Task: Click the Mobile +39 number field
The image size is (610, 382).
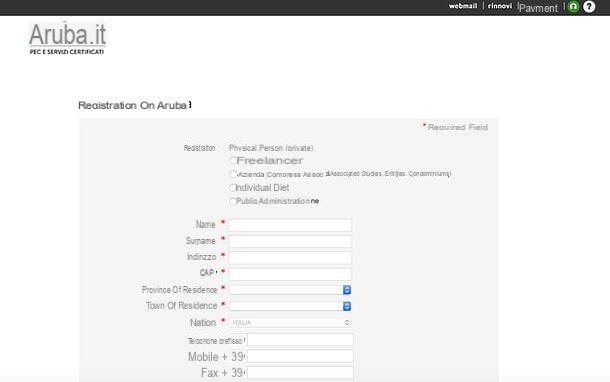Action: coord(300,356)
